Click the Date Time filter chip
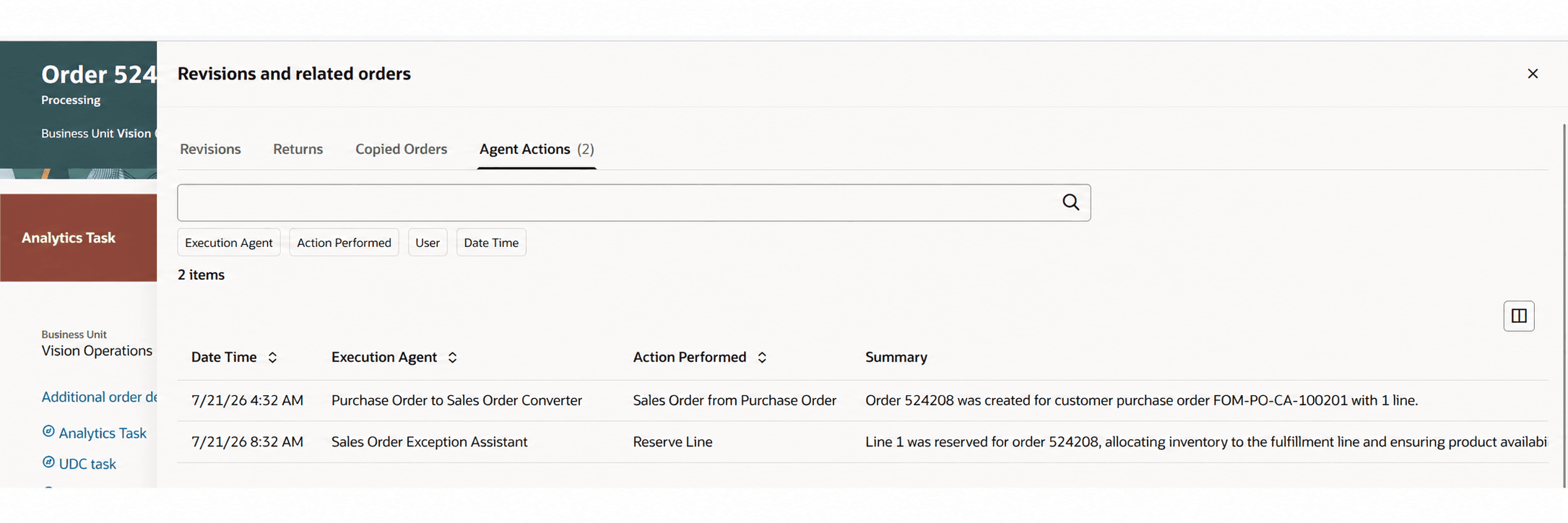The height and width of the screenshot is (523, 1568). (491, 243)
